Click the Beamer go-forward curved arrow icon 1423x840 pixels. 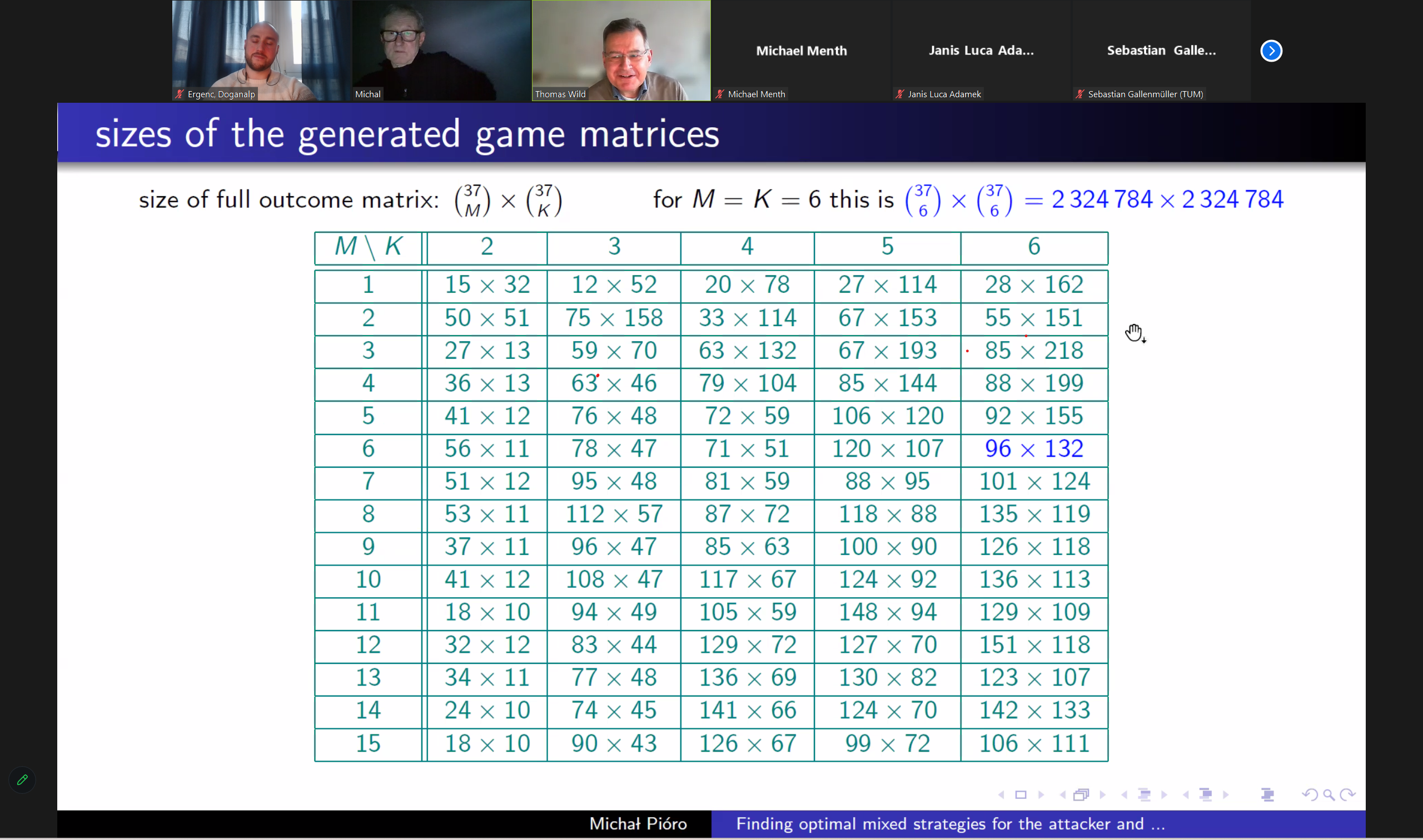[1348, 794]
